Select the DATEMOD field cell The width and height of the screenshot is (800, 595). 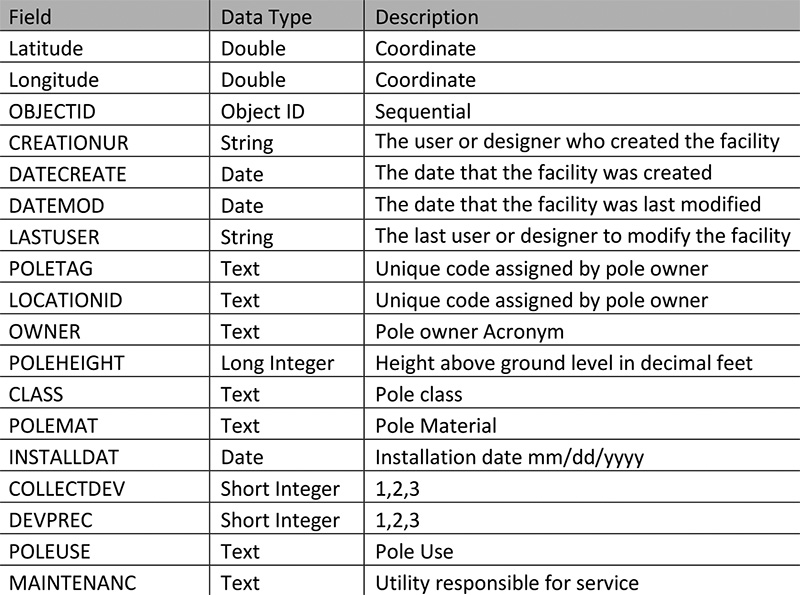tap(56, 205)
